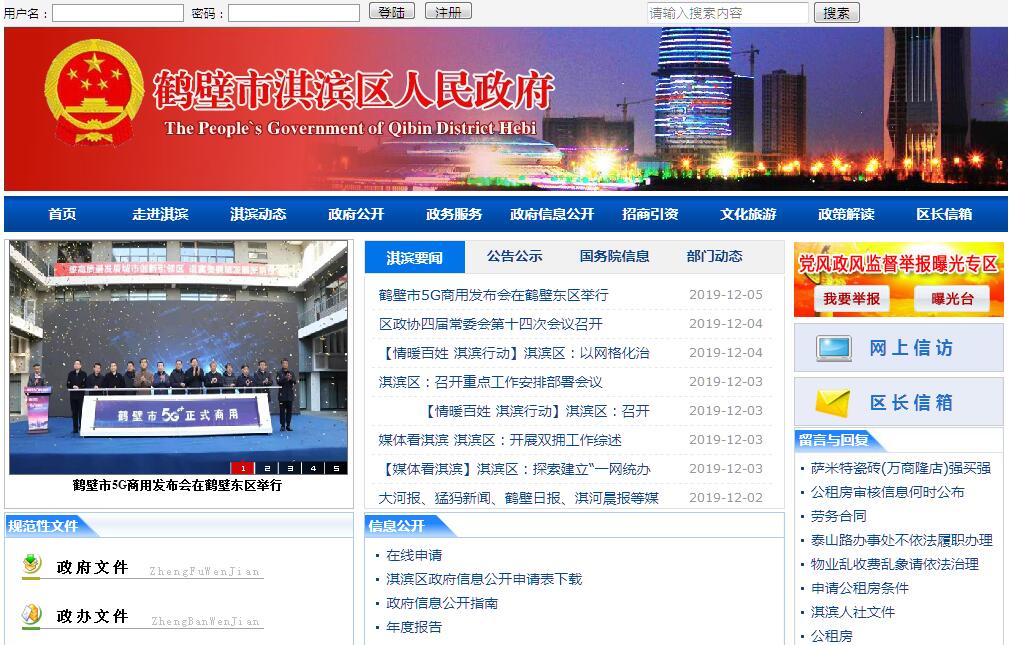This screenshot has height=645, width=1012.
Task: Open 招商引资 navigation item
Action: tap(650, 214)
